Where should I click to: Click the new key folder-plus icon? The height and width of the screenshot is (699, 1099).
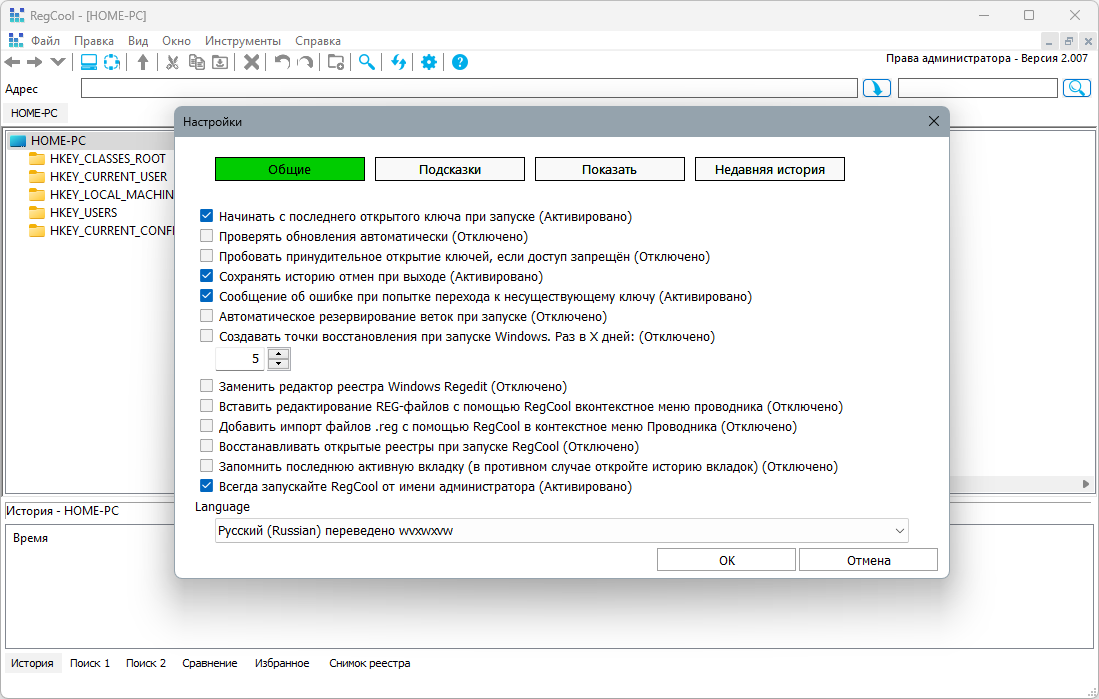[336, 62]
